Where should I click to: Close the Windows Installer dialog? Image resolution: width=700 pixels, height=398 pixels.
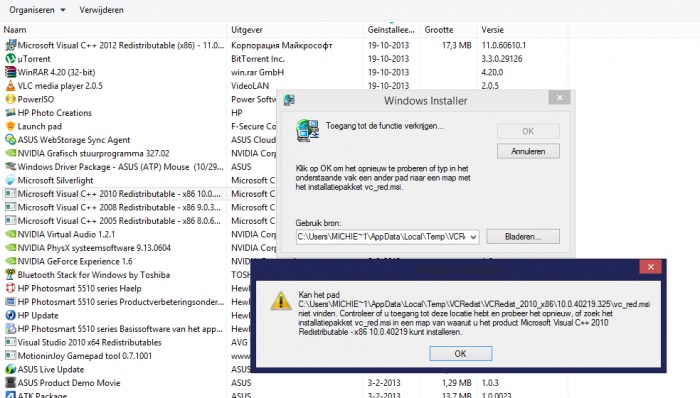click(559, 98)
